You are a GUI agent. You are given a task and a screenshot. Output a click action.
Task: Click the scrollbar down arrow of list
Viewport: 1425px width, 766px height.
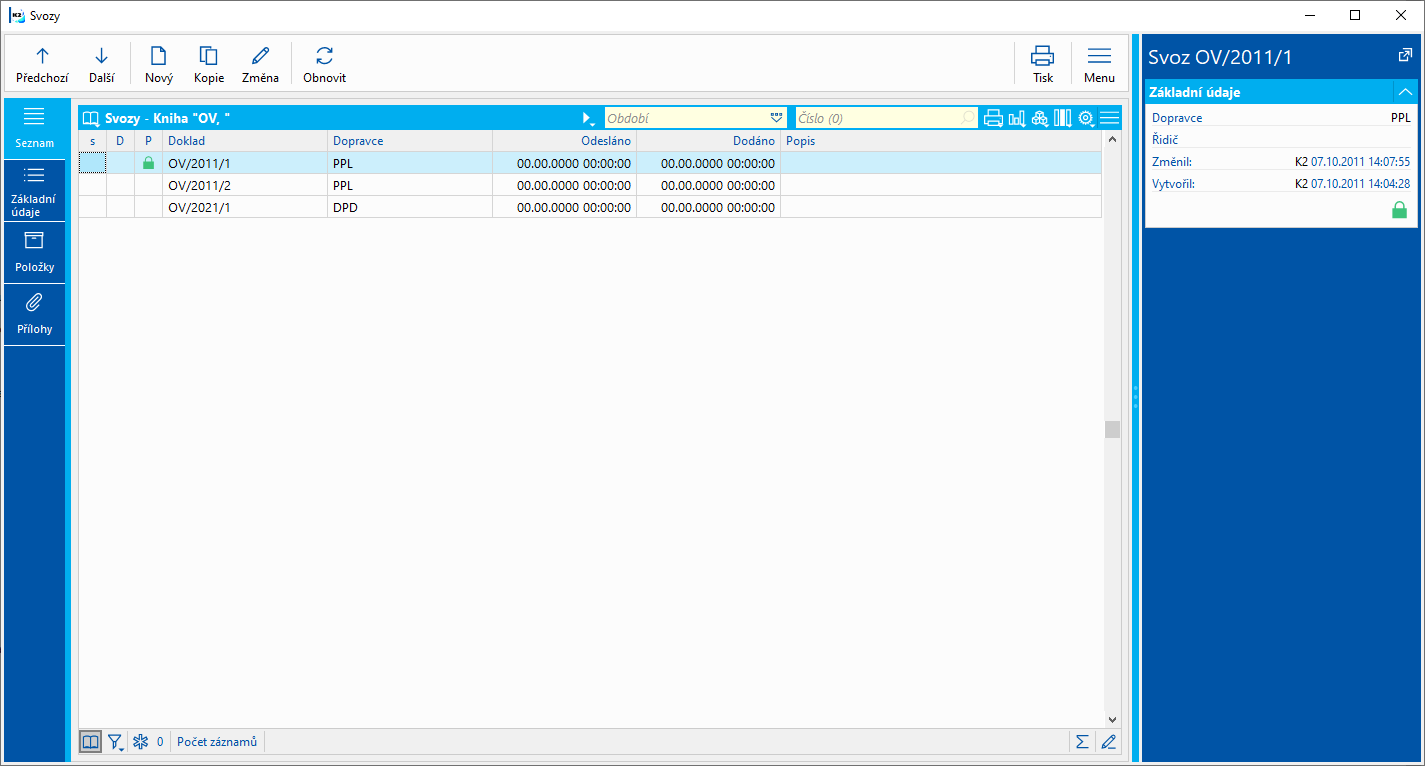(1112, 719)
